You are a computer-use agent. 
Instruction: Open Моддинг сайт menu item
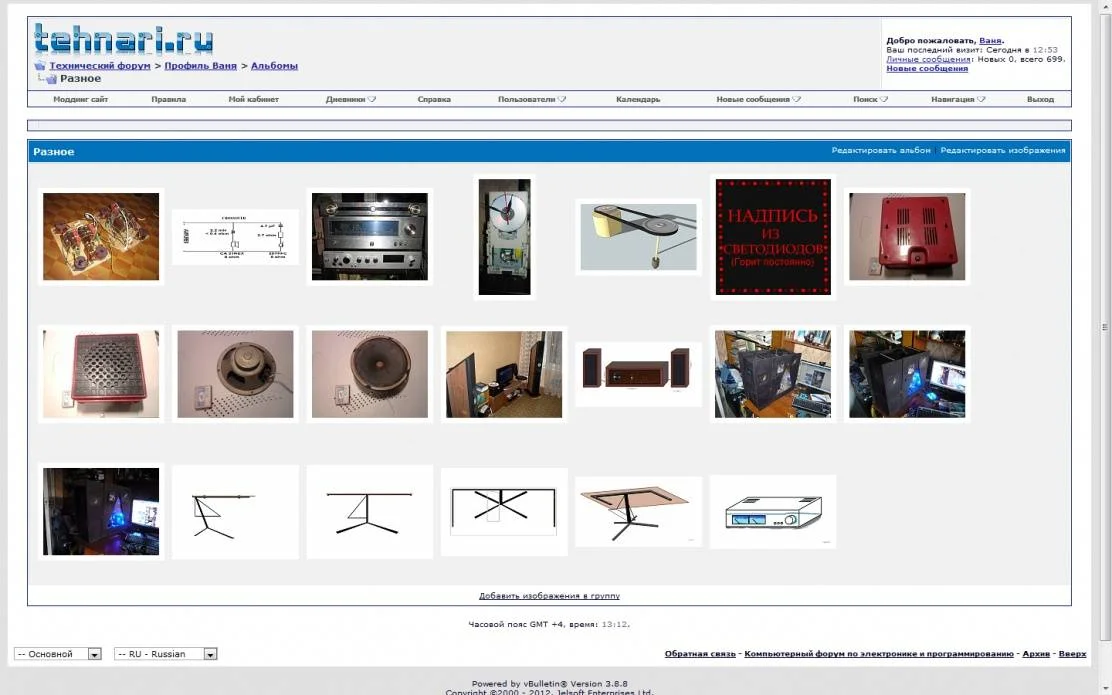(x=81, y=99)
